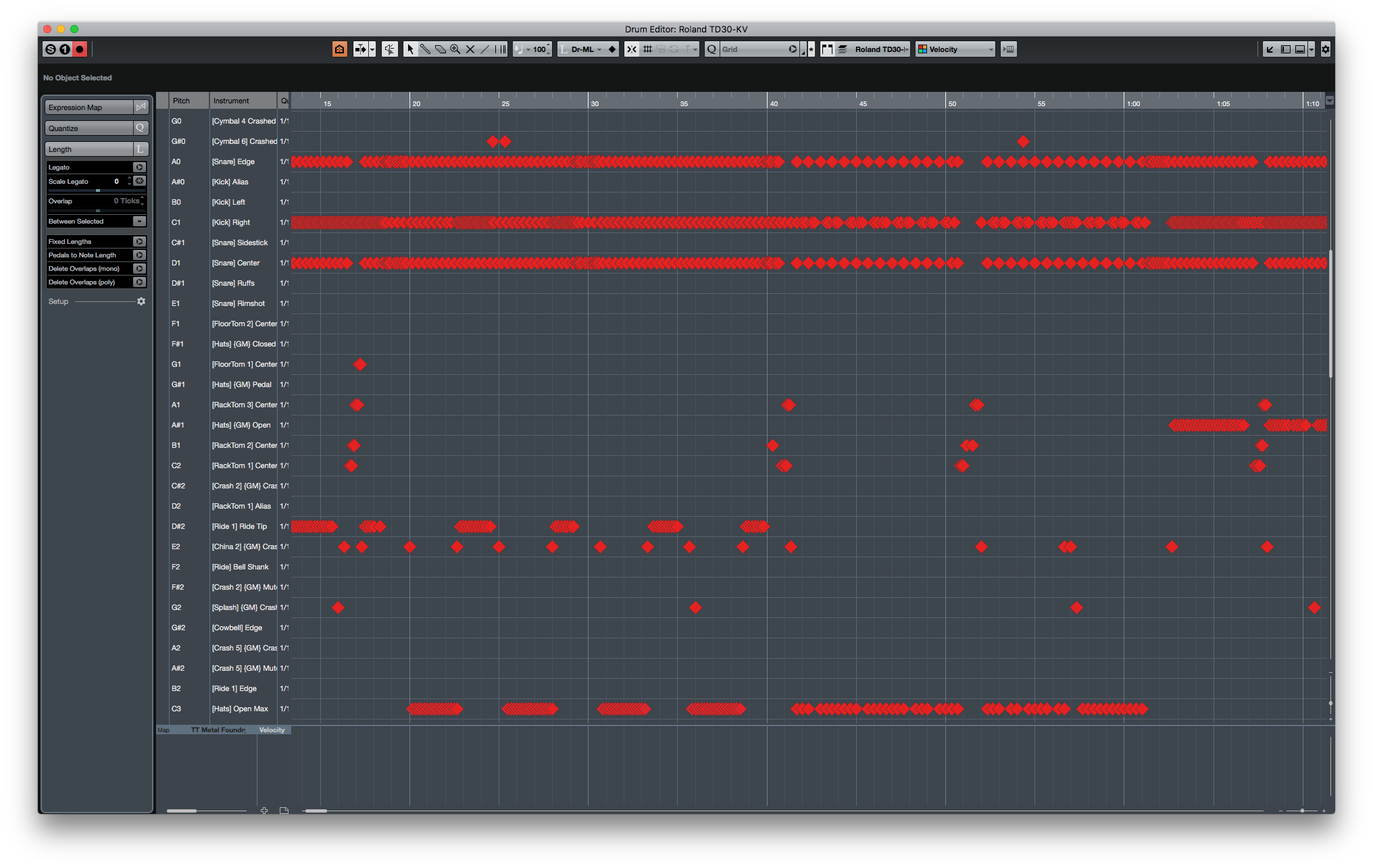Open editor setup gear in the toolbar

coord(1325,49)
